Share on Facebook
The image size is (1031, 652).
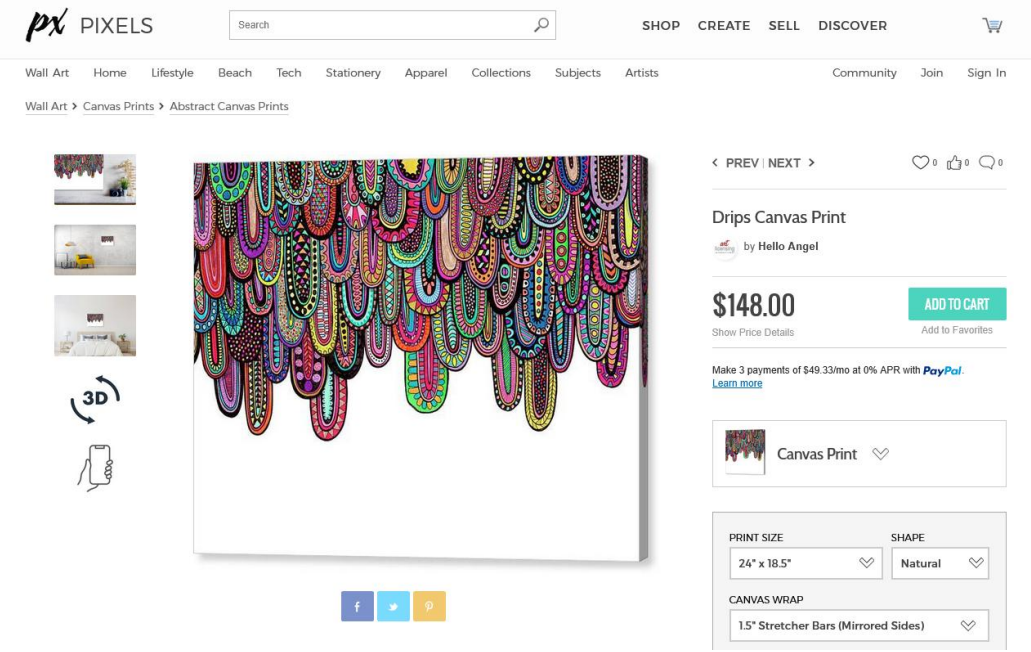[357, 606]
